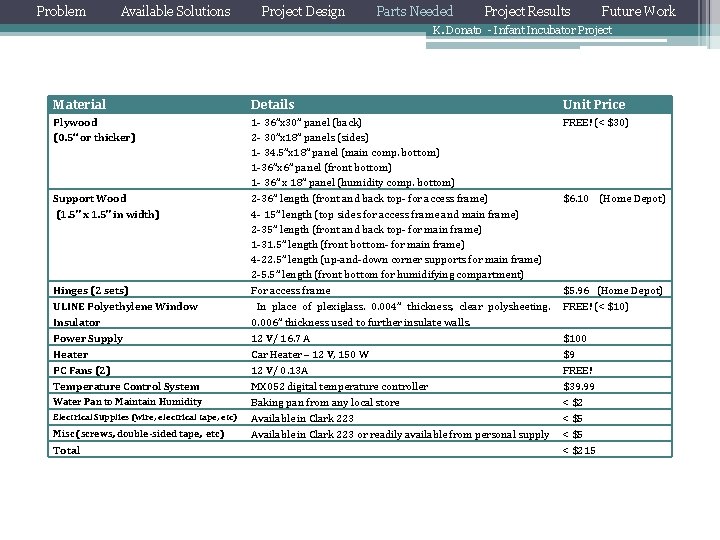This screenshot has width=720, height=540.
Task: Click the '1- 34.5"x18" panel (main comp. bottom)' line
Action: click(345, 152)
